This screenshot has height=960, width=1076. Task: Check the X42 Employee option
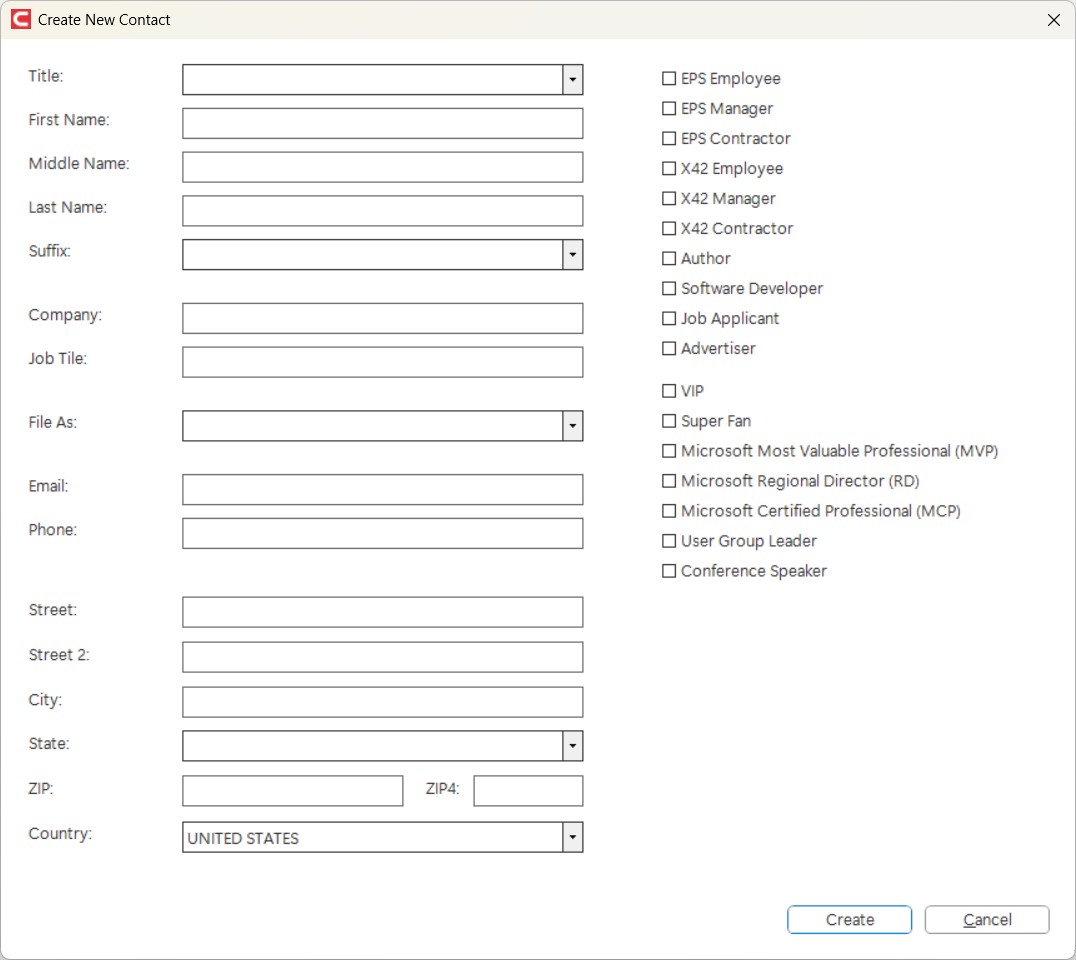pos(669,168)
